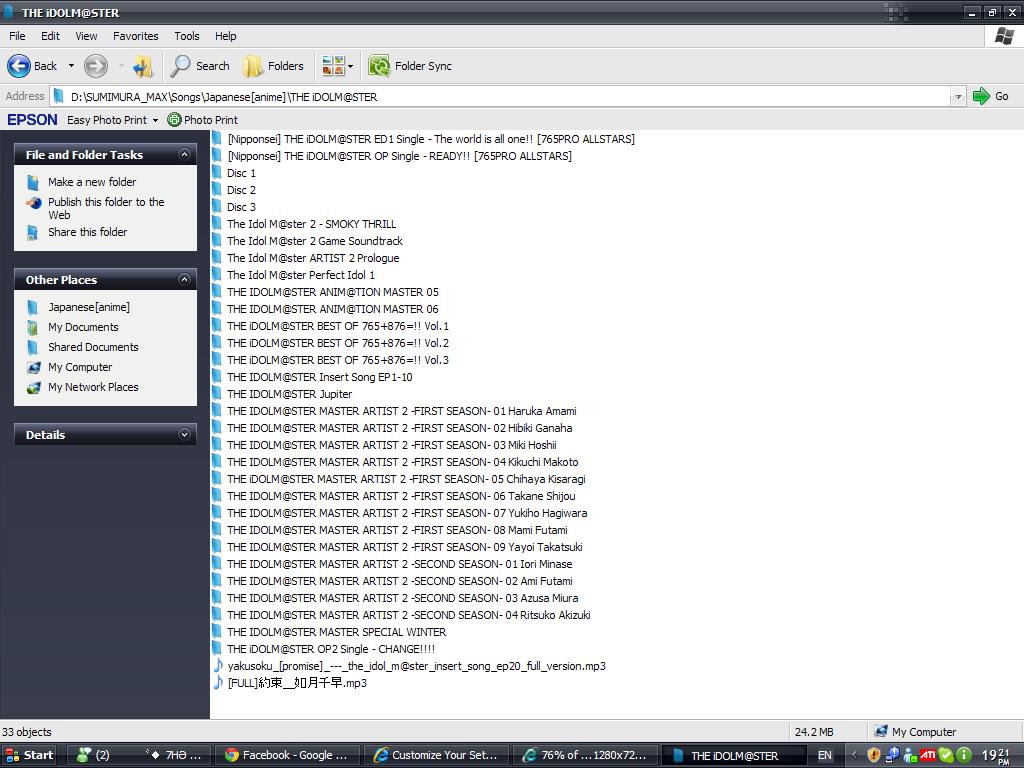Image resolution: width=1024 pixels, height=768 pixels.
Task: Collapse the Other Places panel
Action: (184, 280)
